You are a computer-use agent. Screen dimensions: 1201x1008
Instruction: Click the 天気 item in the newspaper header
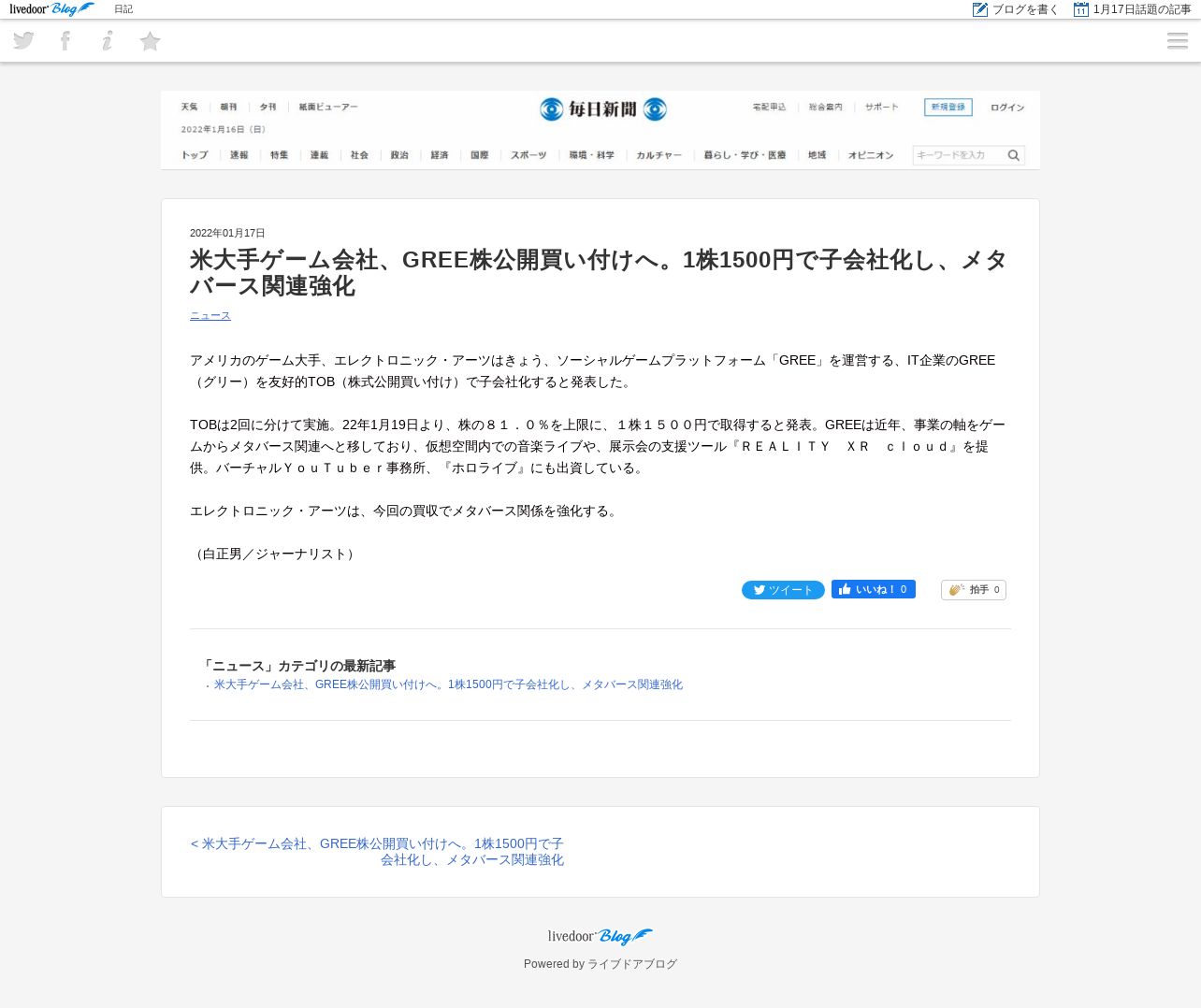(x=190, y=108)
